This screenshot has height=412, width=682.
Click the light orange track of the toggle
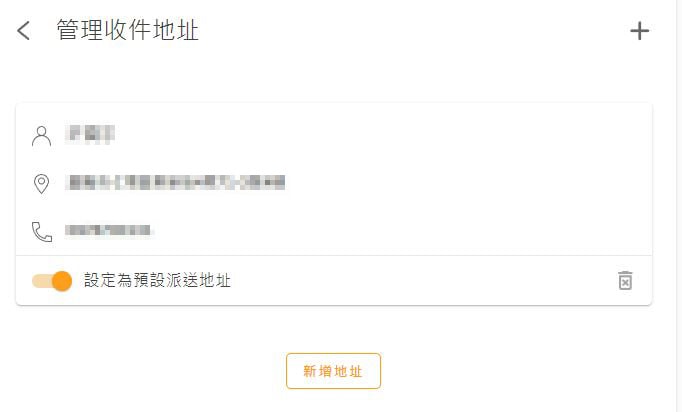40,281
